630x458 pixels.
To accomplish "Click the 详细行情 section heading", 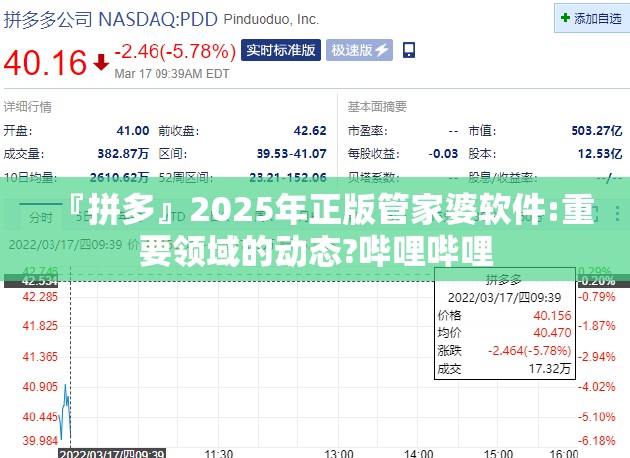I will pos(27,107).
